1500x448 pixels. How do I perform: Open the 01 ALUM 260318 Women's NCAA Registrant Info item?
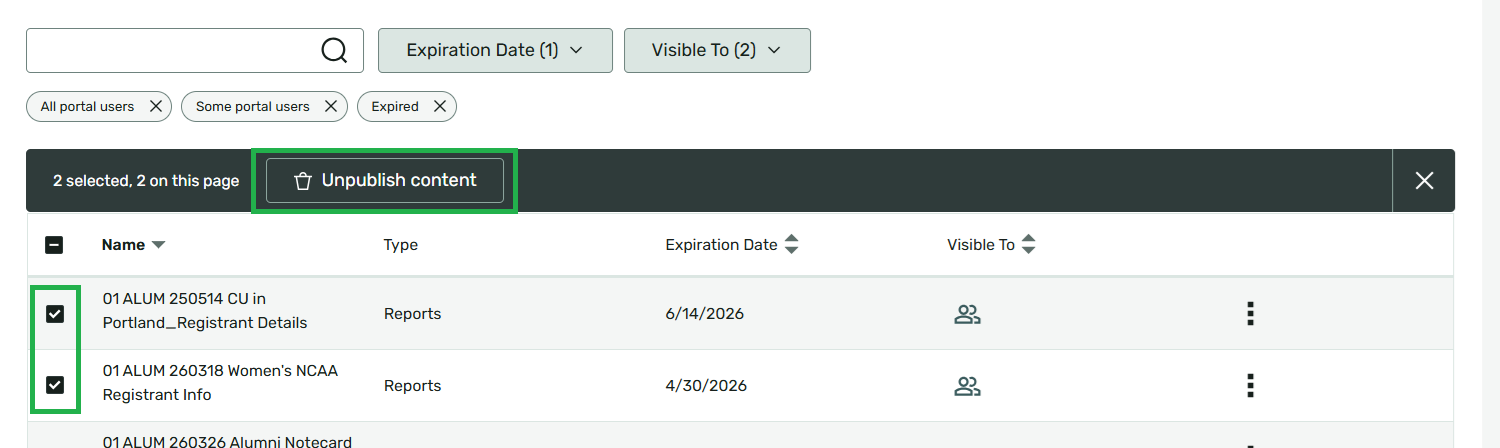[221, 383]
